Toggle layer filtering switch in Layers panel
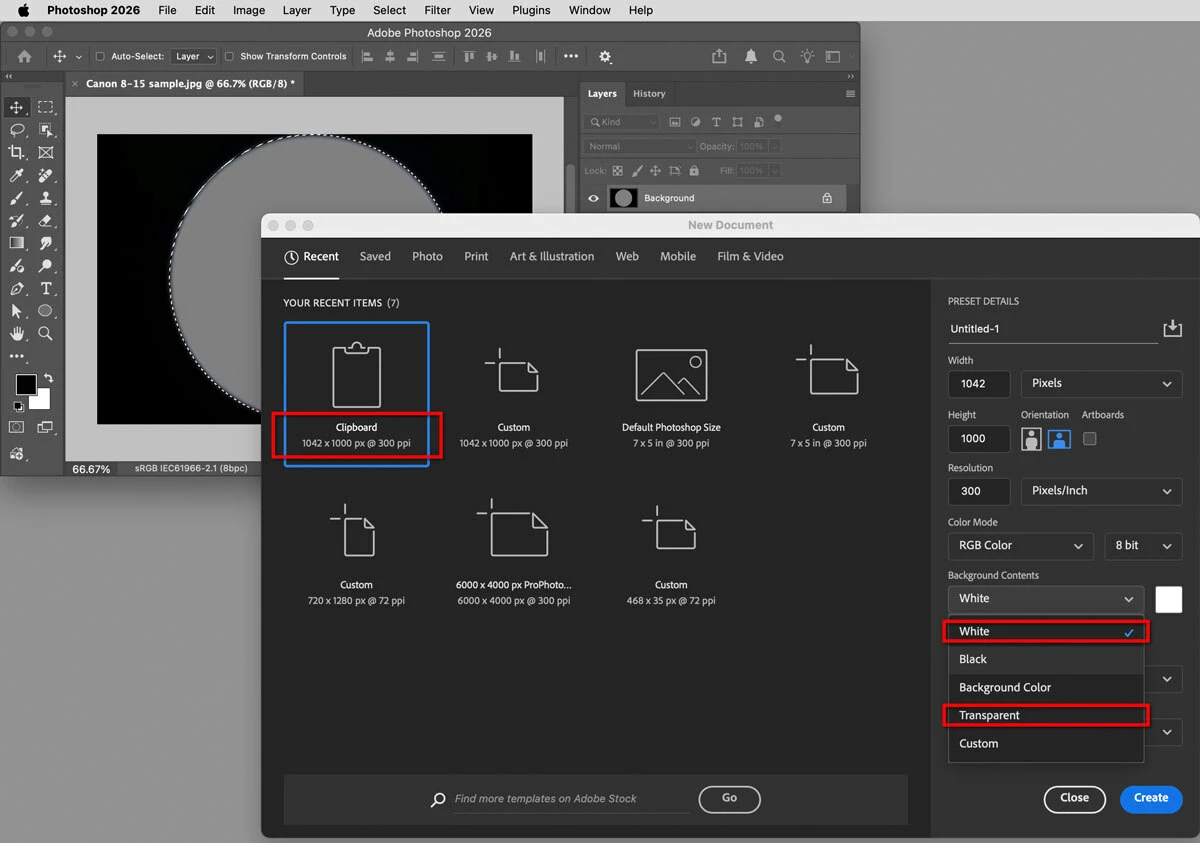The width and height of the screenshot is (1200, 843). (x=778, y=120)
